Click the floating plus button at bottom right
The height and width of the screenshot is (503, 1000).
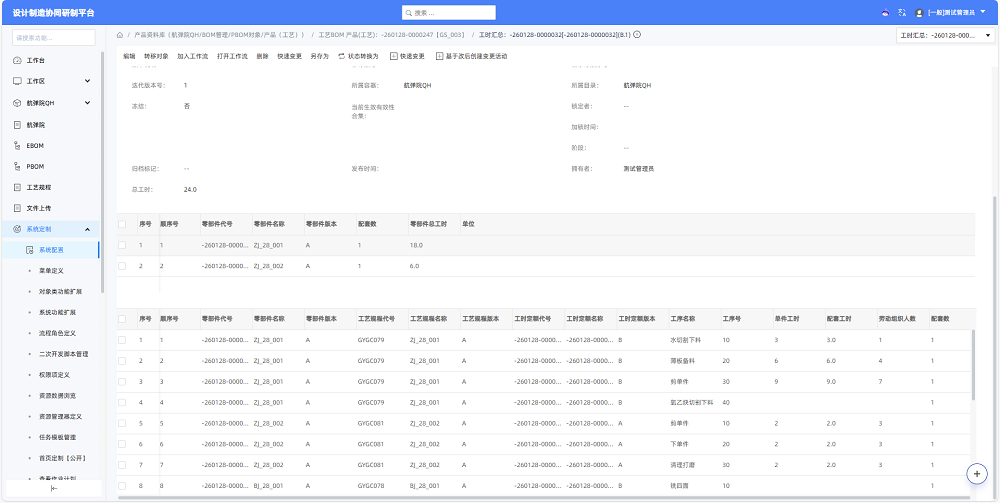(976, 473)
